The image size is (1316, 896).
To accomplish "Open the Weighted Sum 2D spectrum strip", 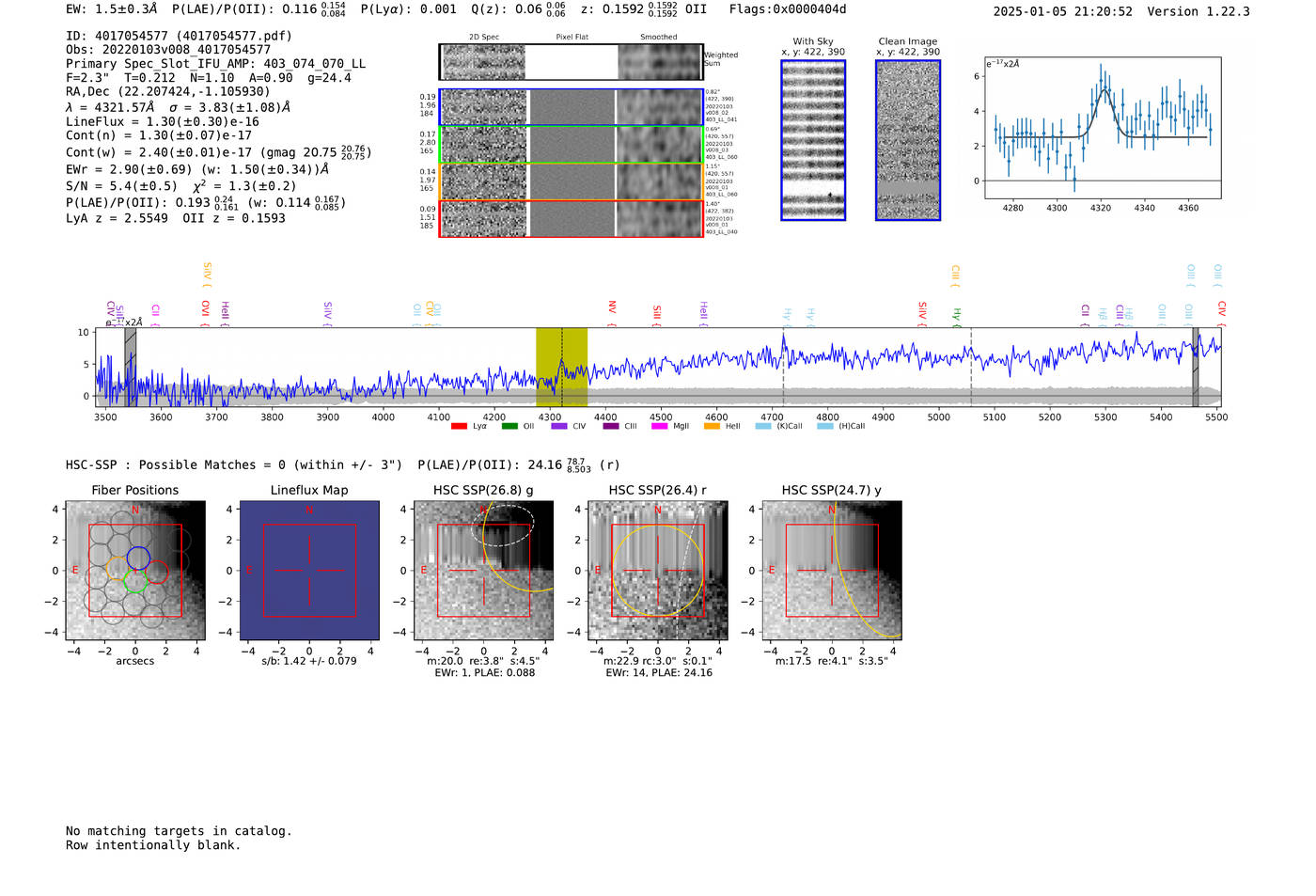I will [x=571, y=62].
